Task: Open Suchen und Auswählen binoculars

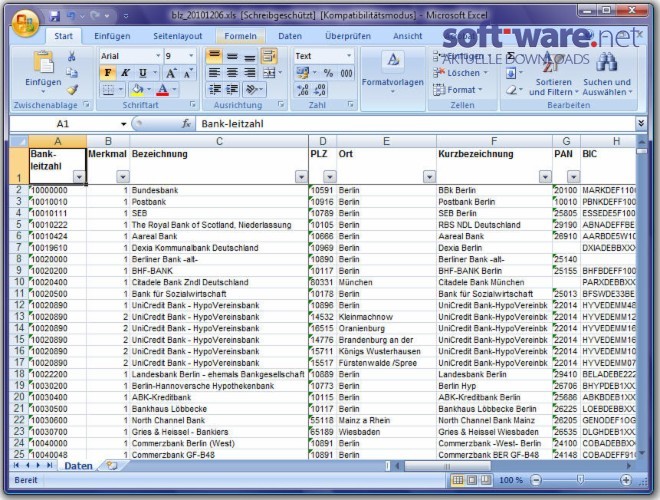Action: 607,74
